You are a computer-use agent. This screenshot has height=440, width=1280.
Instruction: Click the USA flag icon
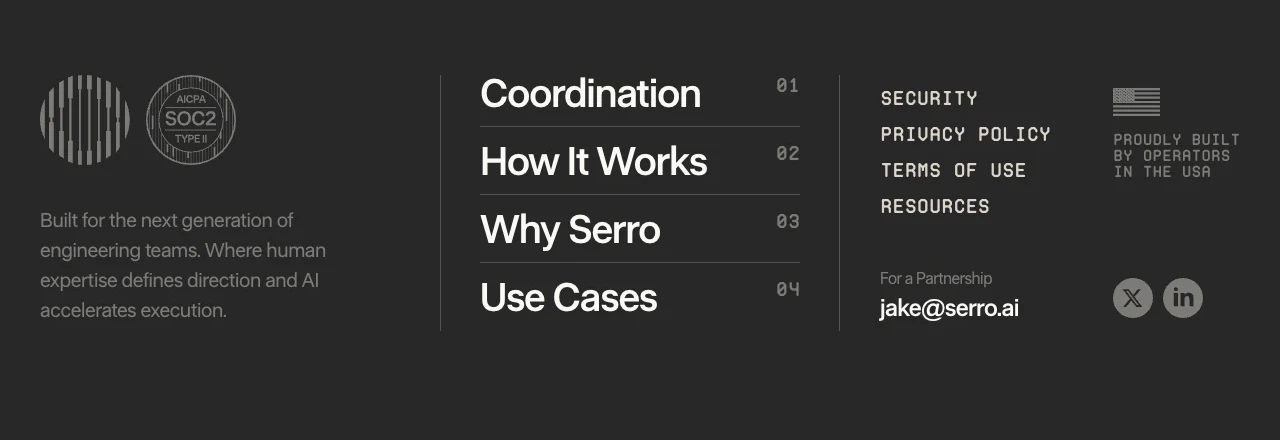click(x=1136, y=102)
